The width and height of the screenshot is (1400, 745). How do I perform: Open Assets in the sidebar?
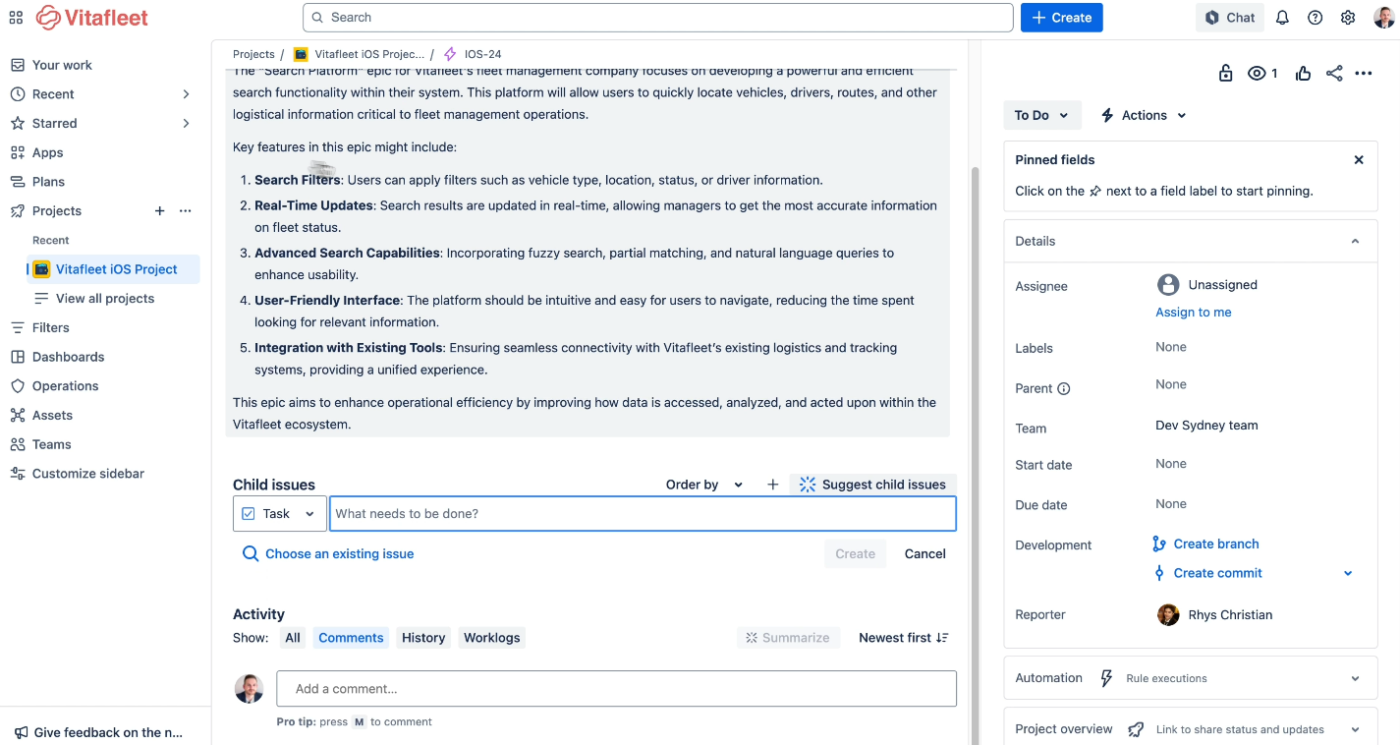(52, 415)
